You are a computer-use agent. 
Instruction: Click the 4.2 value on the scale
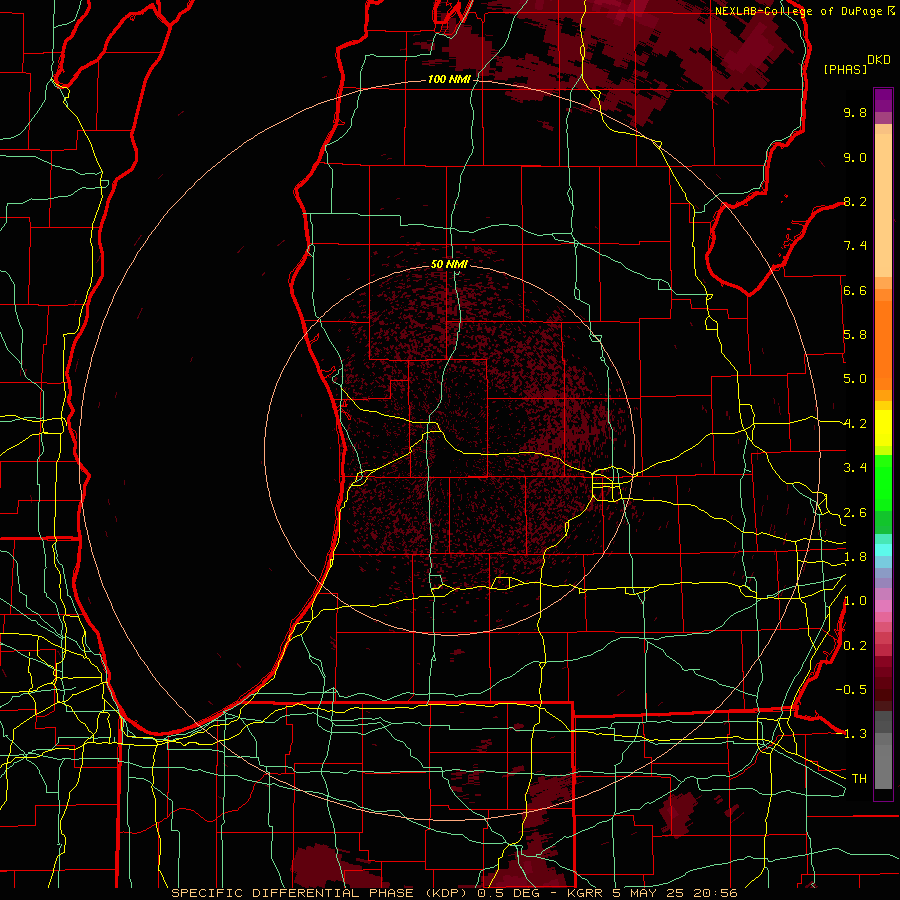click(855, 424)
